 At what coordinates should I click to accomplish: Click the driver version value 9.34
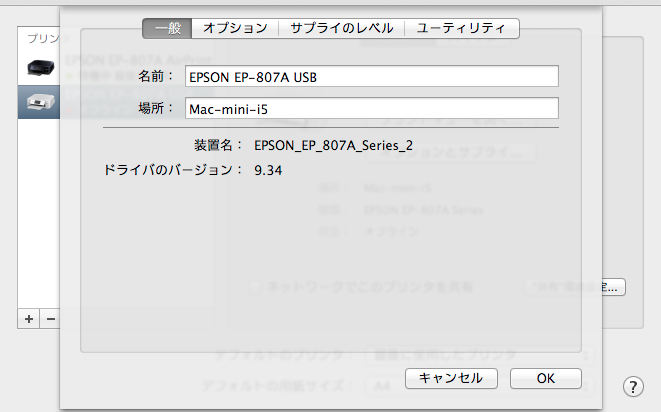pyautogui.click(x=268, y=170)
